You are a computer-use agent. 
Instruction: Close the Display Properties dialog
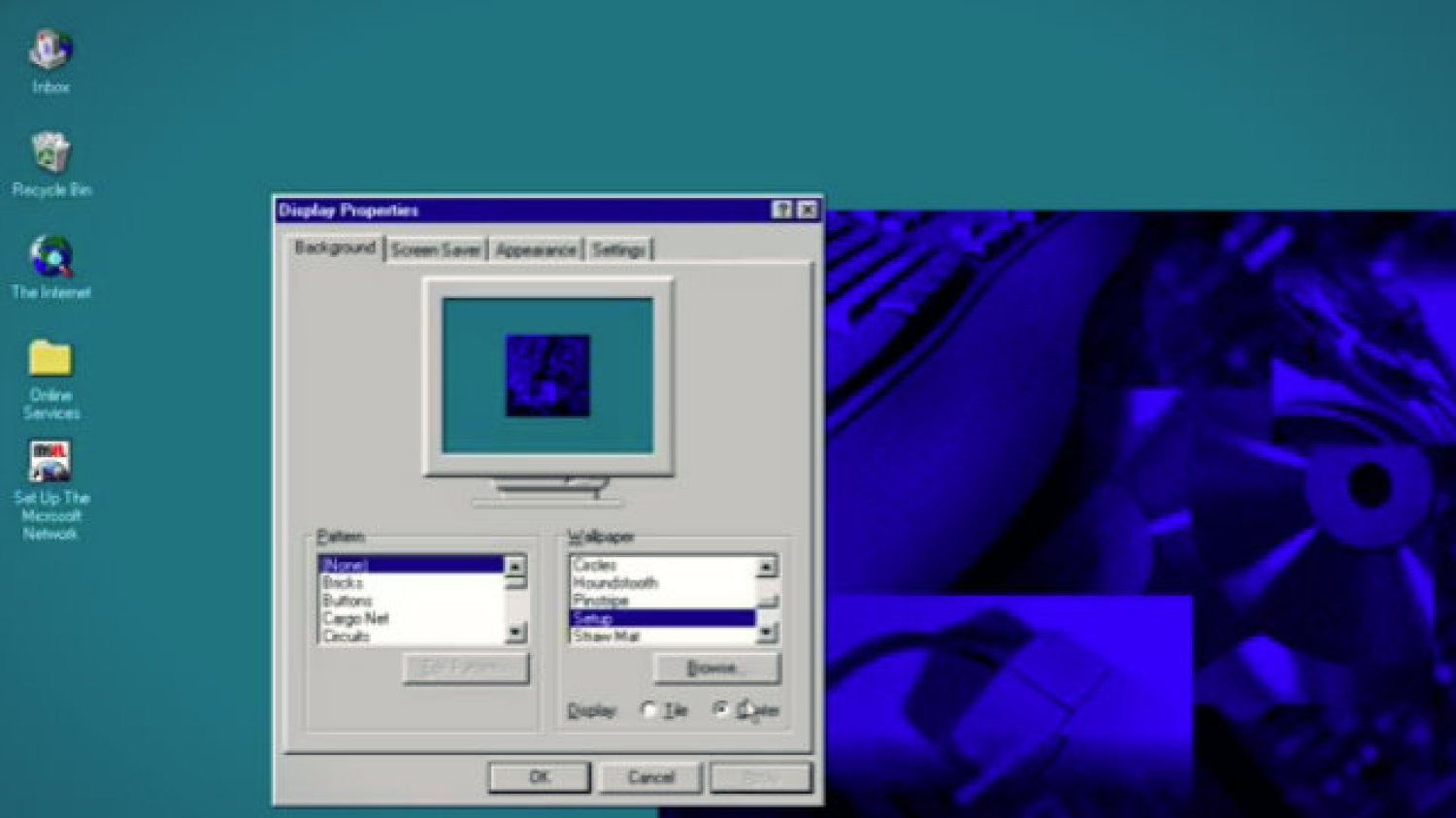pyautogui.click(x=807, y=210)
